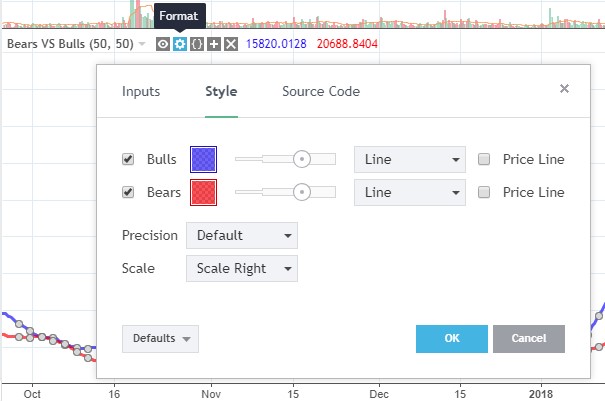Enable Price Line for Bulls
Image resolution: width=605 pixels, height=401 pixels.
coord(484,159)
